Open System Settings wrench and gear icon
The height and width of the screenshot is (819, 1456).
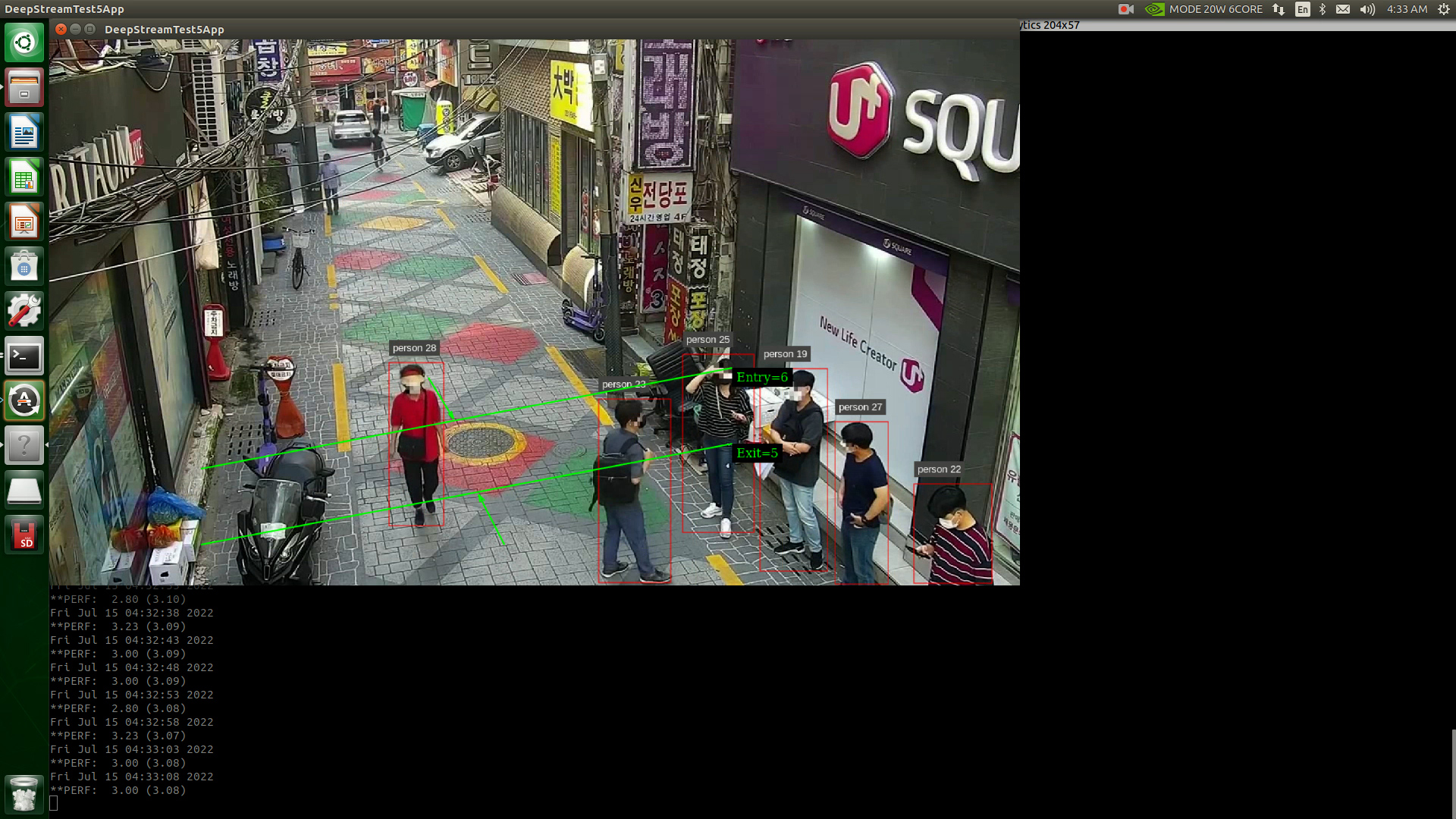coord(24,311)
